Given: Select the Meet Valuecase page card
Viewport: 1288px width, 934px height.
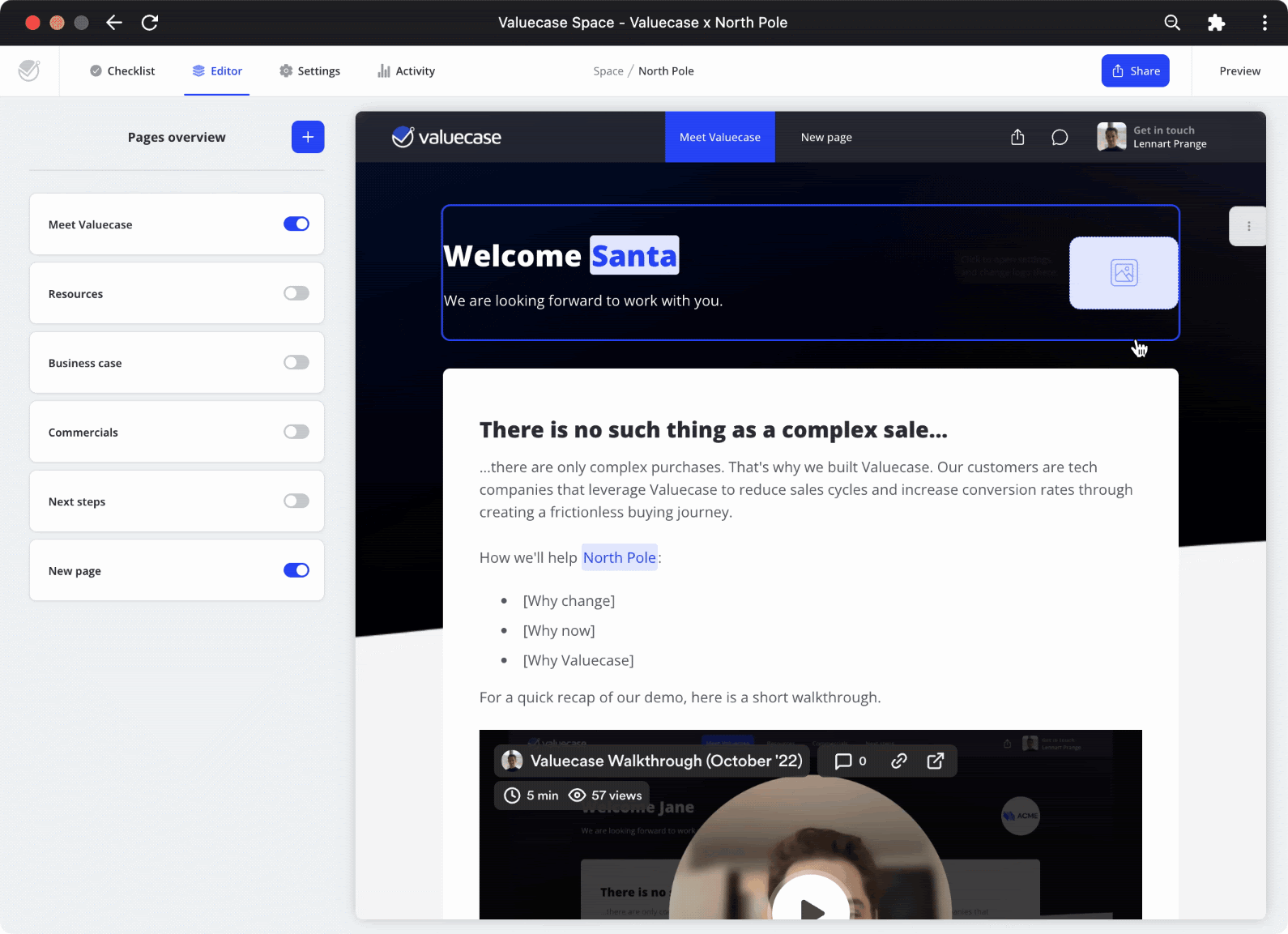Looking at the screenshot, I should pyautogui.click(x=177, y=224).
